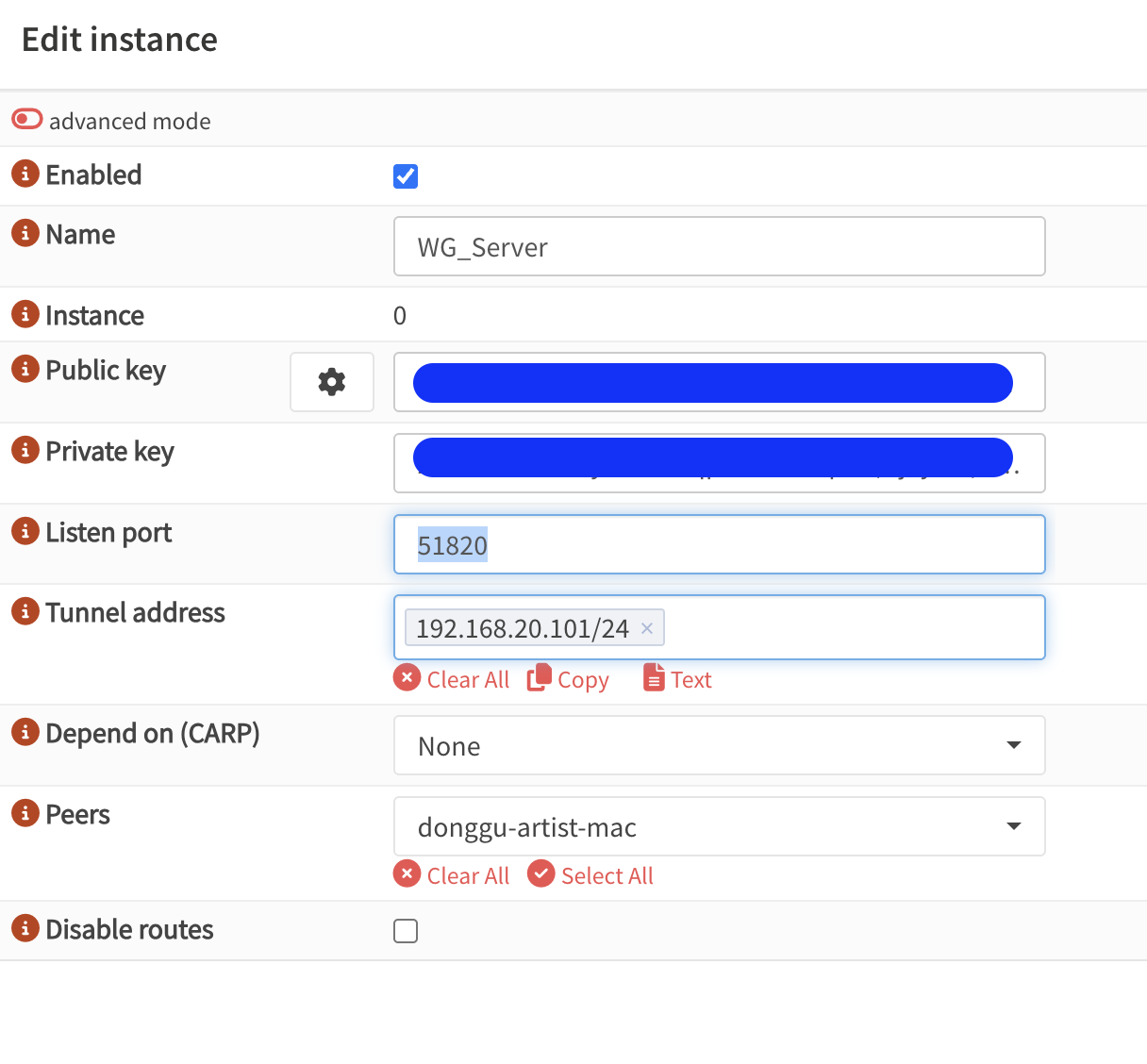Viewport: 1147px width, 1064px height.
Task: Click the gear icon to generate keys
Action: [x=331, y=382]
